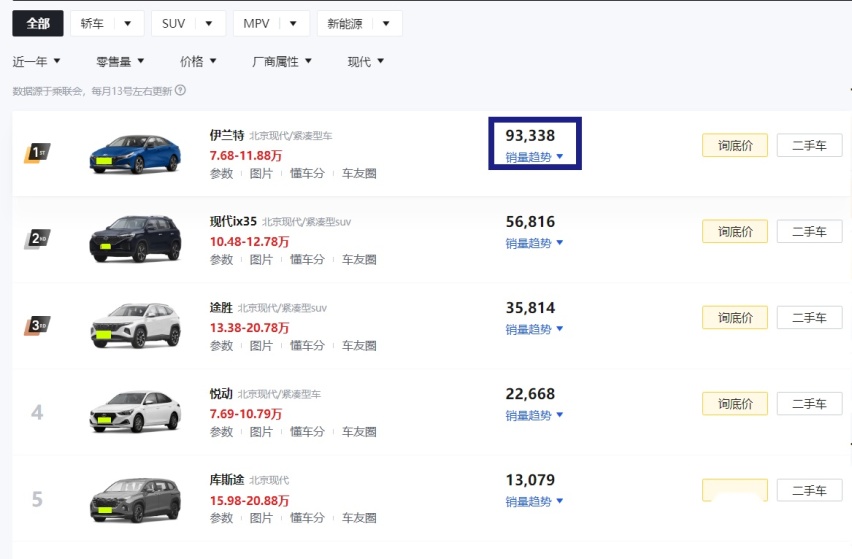Open 参数 for 途胜
This screenshot has width=852, height=559.
pyautogui.click(x=221, y=346)
